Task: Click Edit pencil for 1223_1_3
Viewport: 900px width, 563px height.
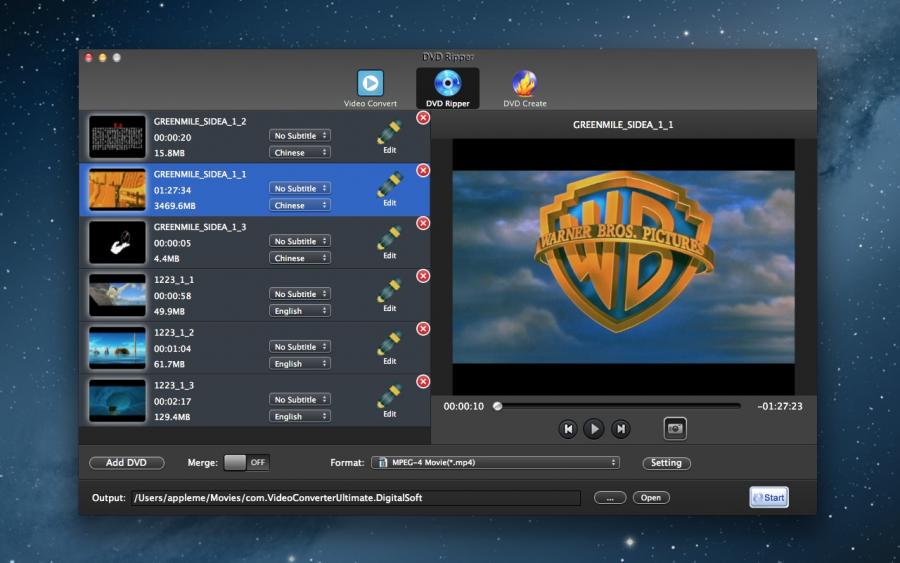Action: pyautogui.click(x=389, y=401)
